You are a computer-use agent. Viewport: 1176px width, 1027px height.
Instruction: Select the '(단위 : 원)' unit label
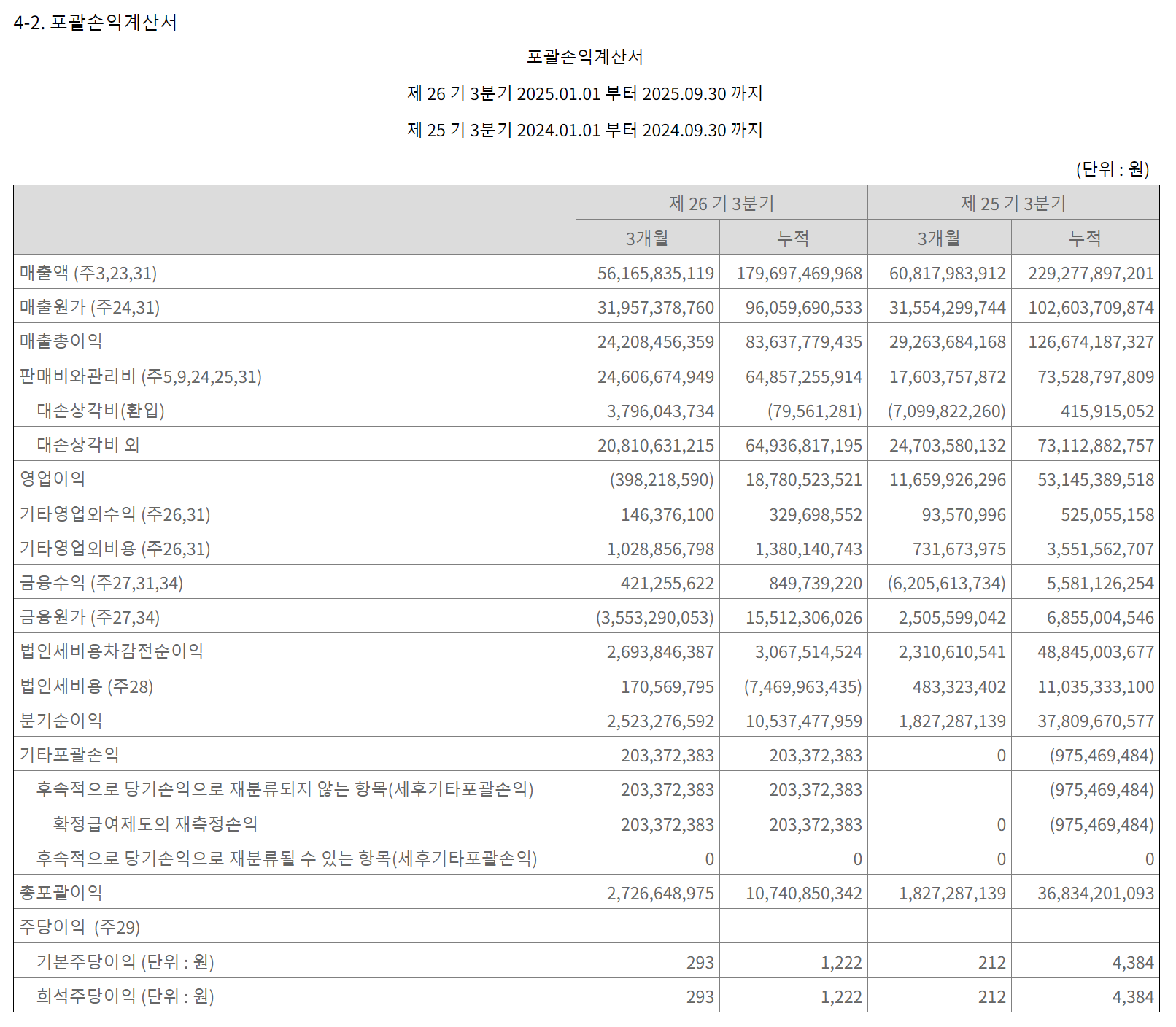point(1113,168)
